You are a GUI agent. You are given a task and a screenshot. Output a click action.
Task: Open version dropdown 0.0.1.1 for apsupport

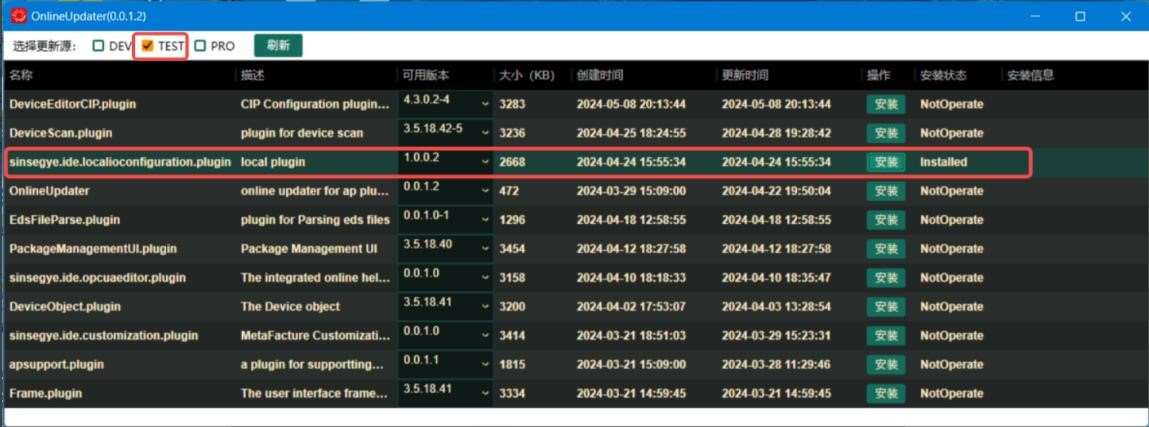[x=446, y=364]
